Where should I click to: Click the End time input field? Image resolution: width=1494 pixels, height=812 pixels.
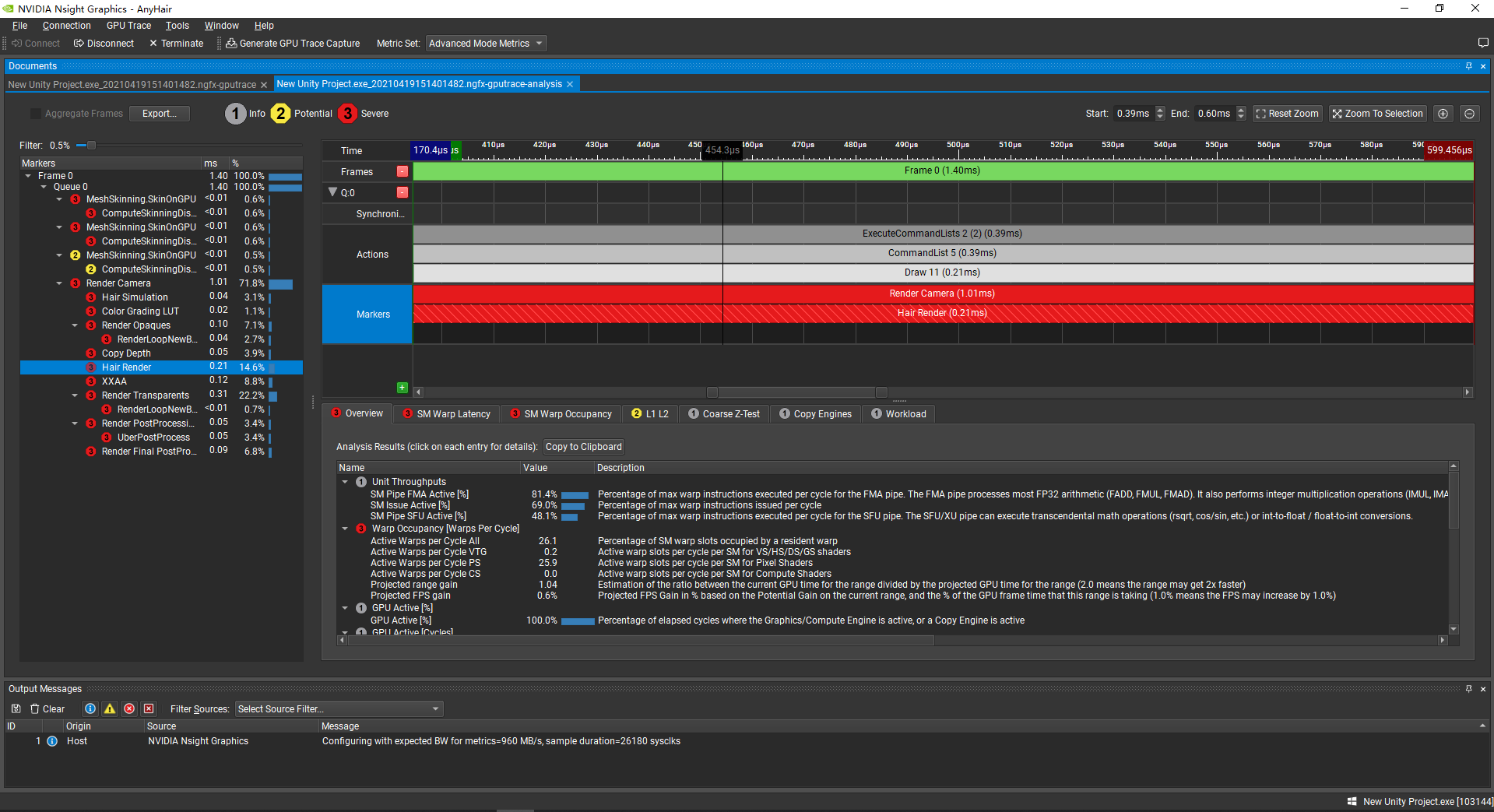(1215, 114)
